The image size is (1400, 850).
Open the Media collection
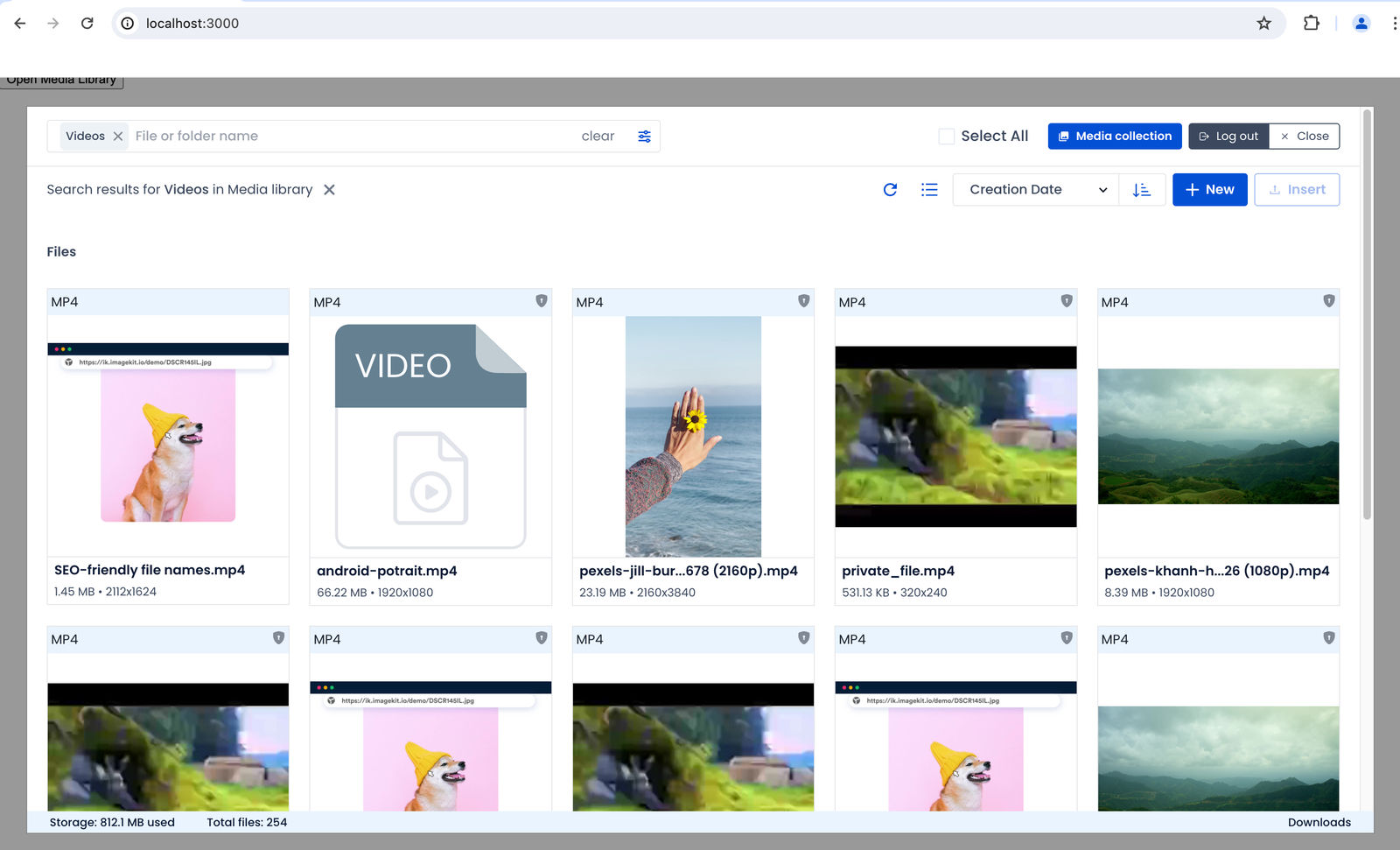pos(1115,137)
